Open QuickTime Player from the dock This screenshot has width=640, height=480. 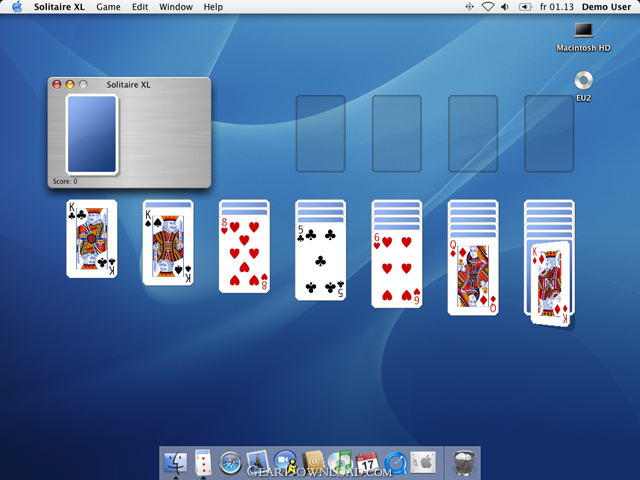coord(394,462)
